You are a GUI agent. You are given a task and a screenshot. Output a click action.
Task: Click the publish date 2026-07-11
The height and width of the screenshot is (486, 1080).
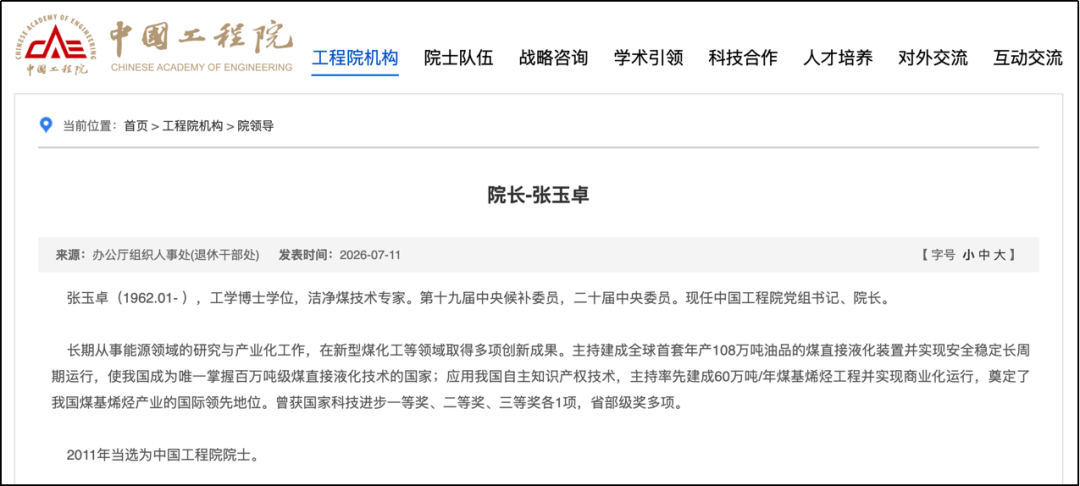(x=370, y=255)
